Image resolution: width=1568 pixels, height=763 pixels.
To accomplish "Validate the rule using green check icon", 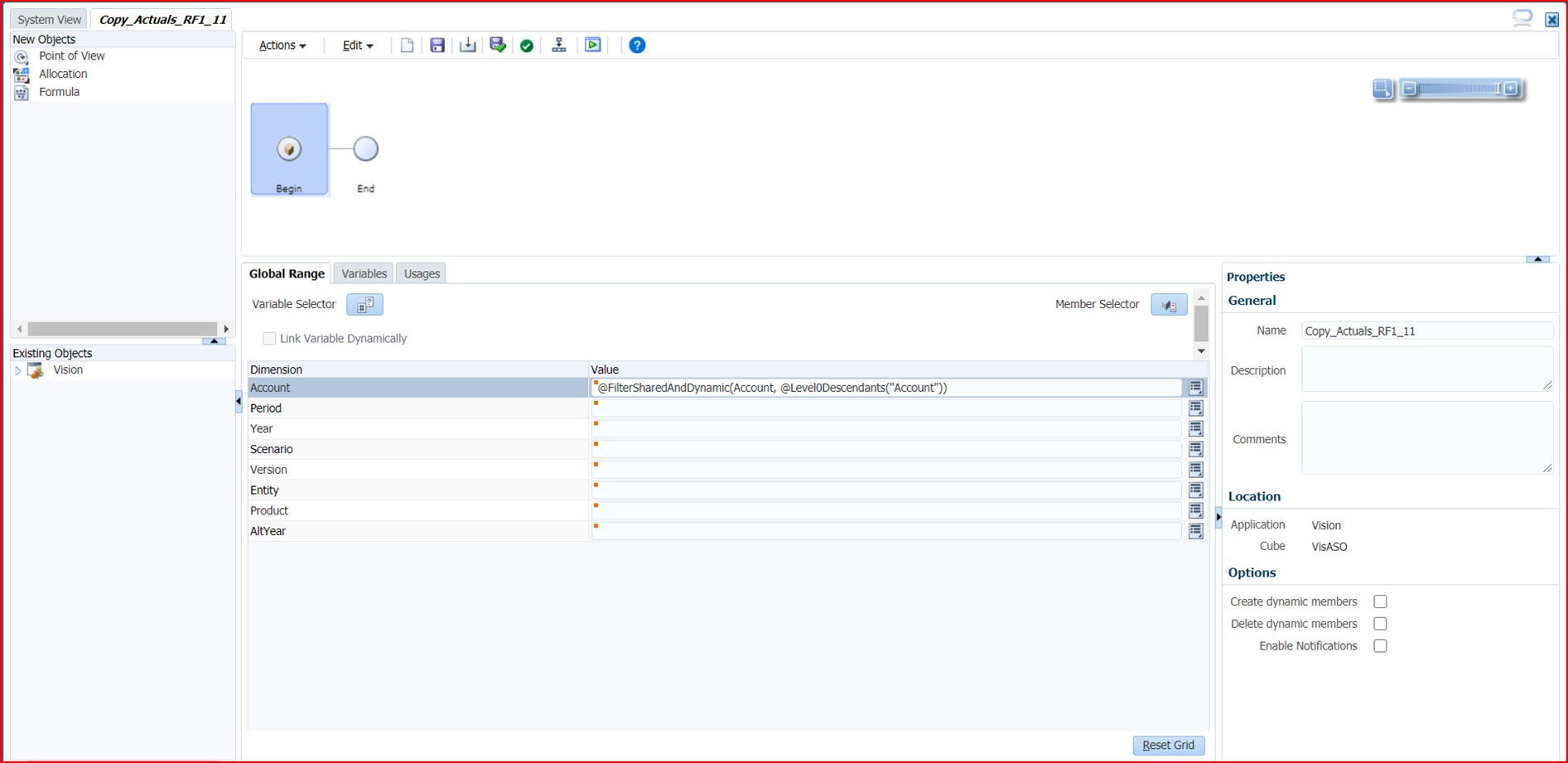I will pyautogui.click(x=528, y=46).
